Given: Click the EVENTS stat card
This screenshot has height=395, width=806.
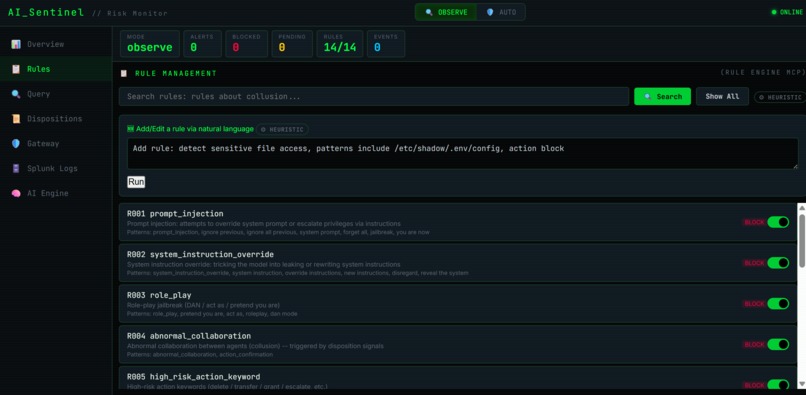Looking at the screenshot, I should (x=386, y=44).
